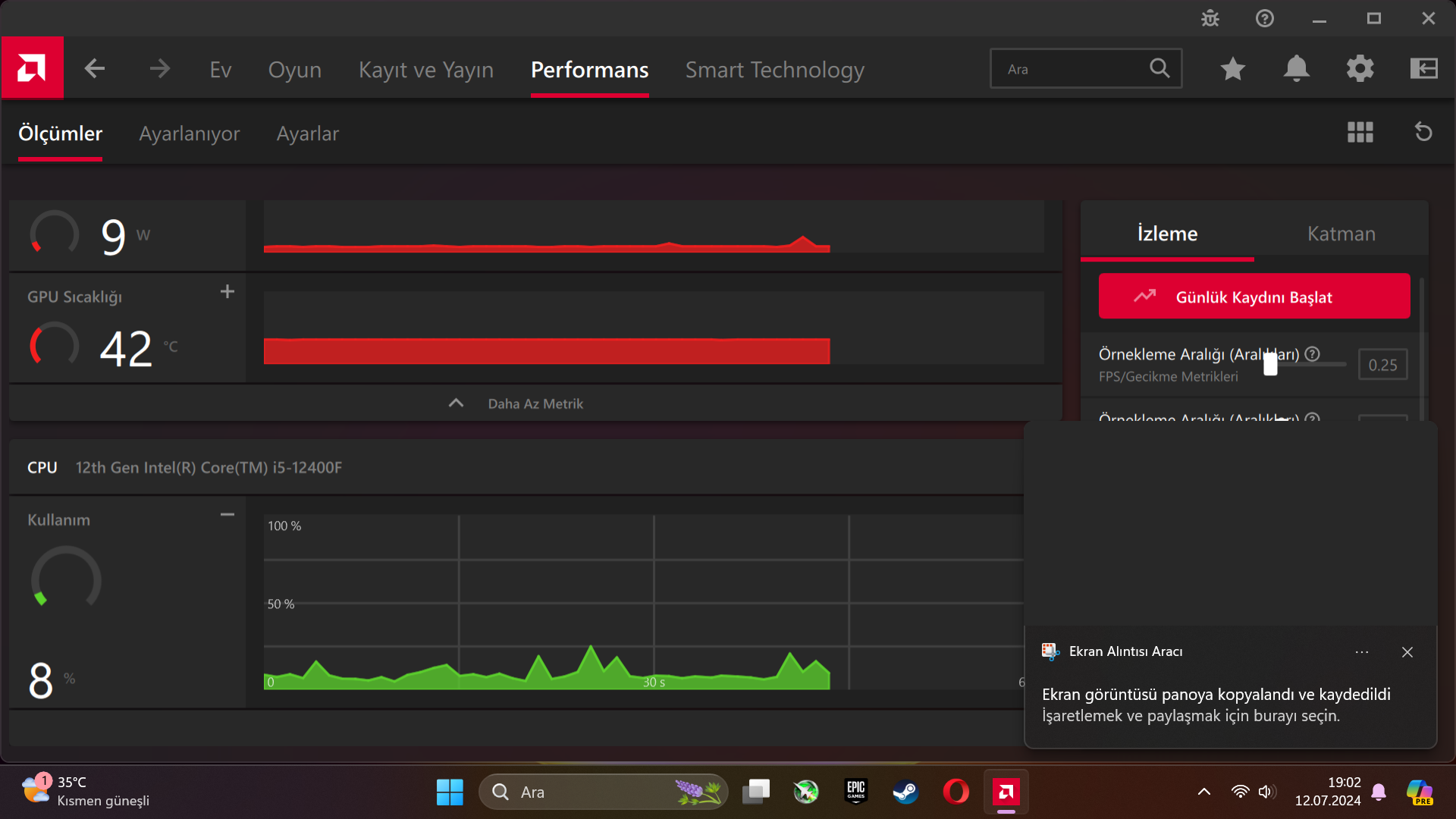Viewport: 1456px width, 819px height.
Task: Click the Örnekleme Aralığı slider handle
Action: pyautogui.click(x=1270, y=365)
